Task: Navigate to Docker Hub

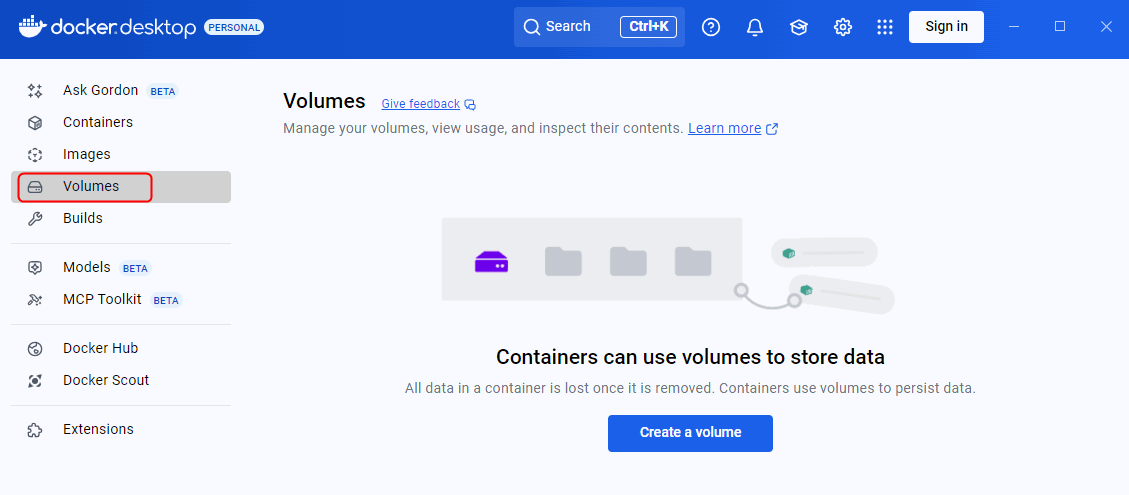Action: pos(100,349)
